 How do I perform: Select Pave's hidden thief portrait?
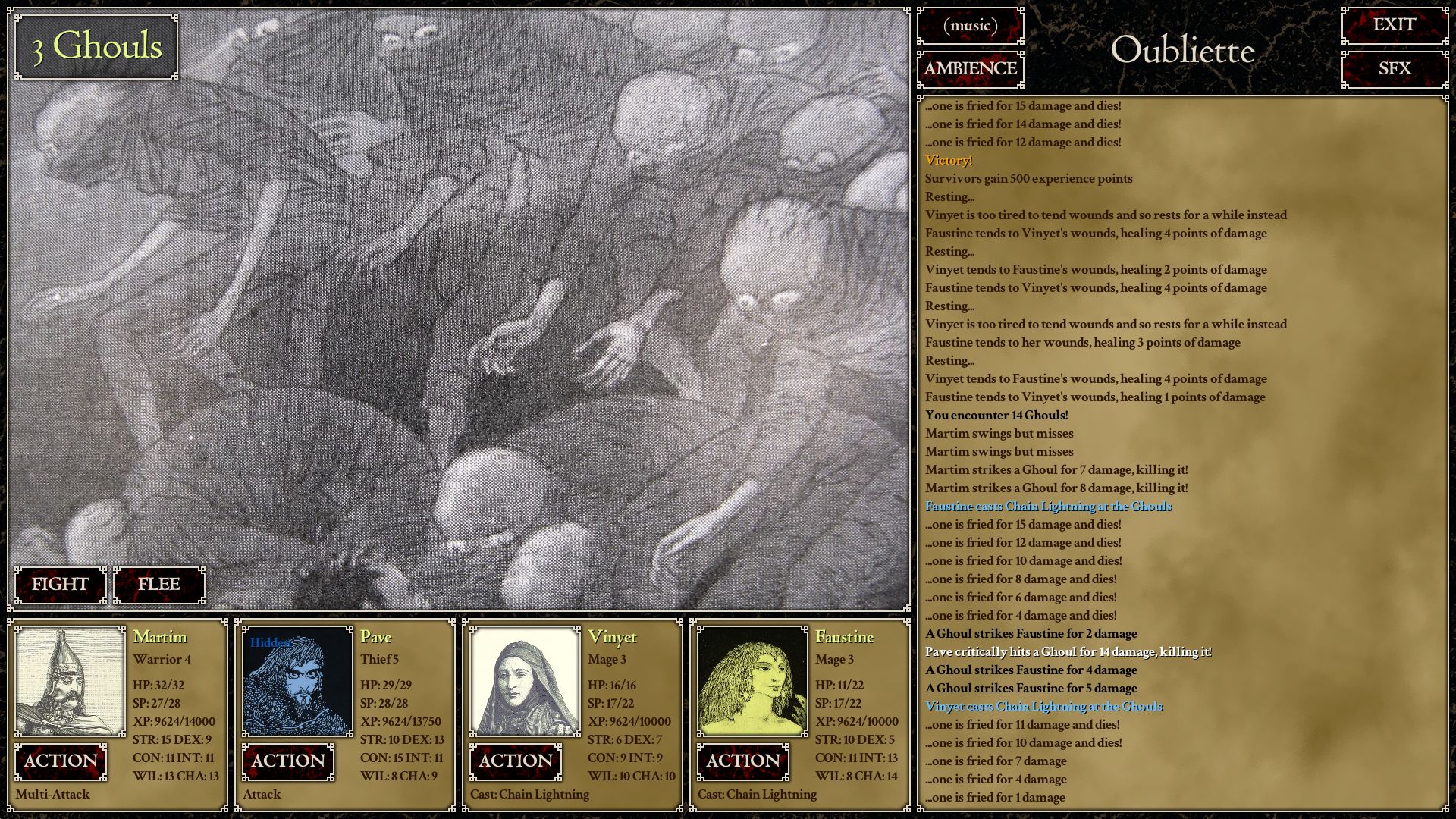[x=297, y=681]
